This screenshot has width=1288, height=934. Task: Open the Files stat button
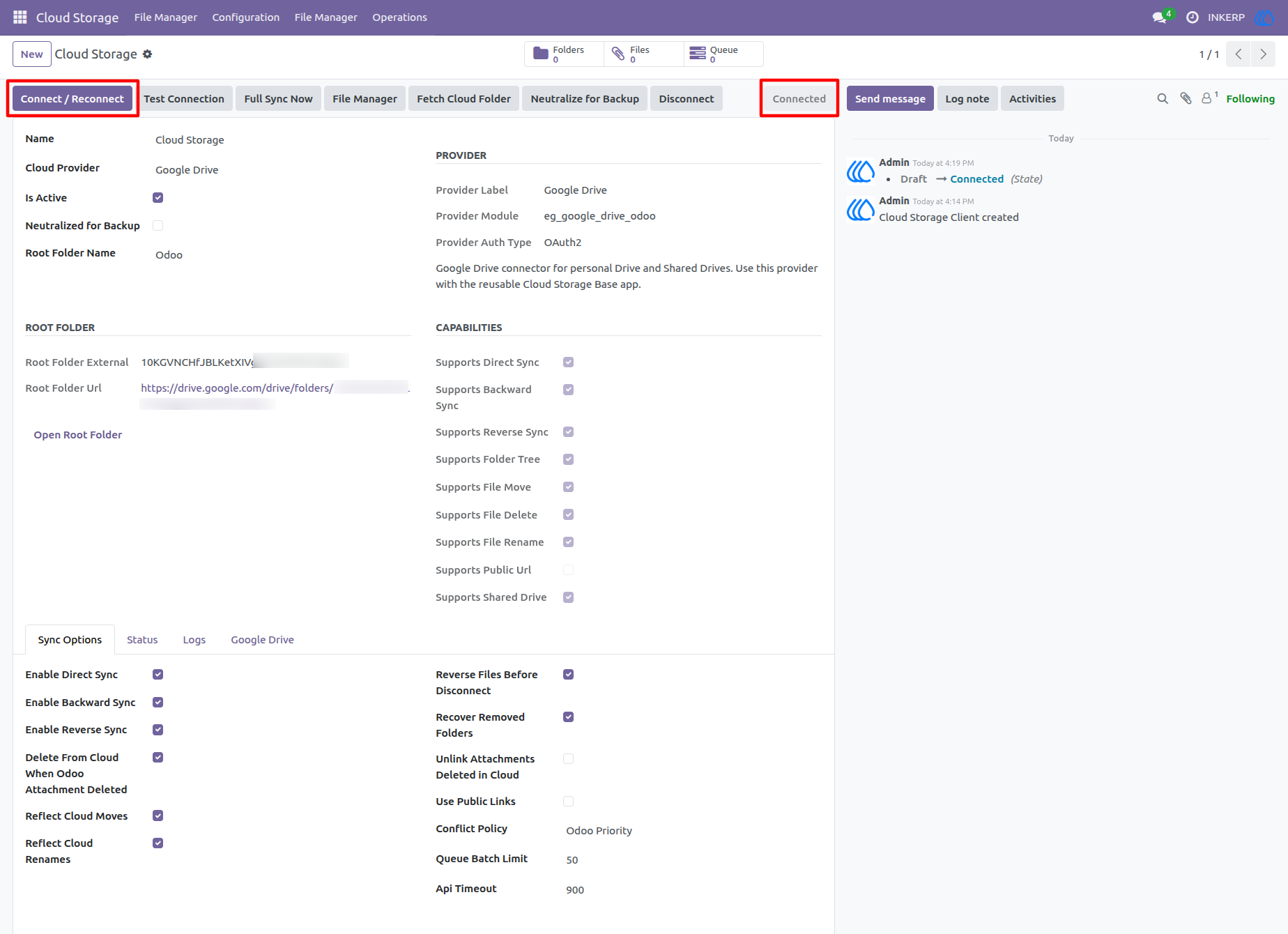point(643,54)
